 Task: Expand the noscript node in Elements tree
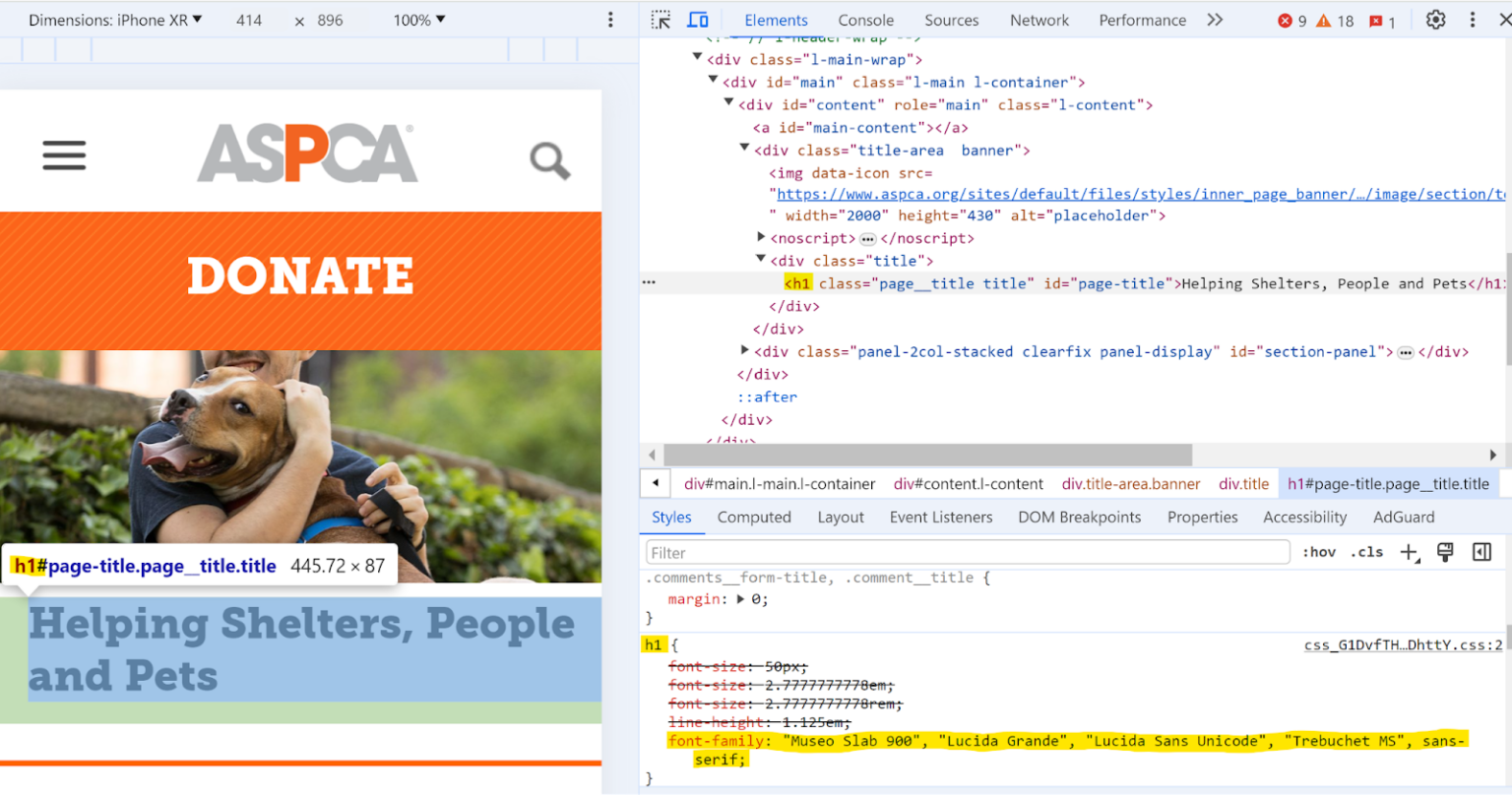(x=761, y=237)
